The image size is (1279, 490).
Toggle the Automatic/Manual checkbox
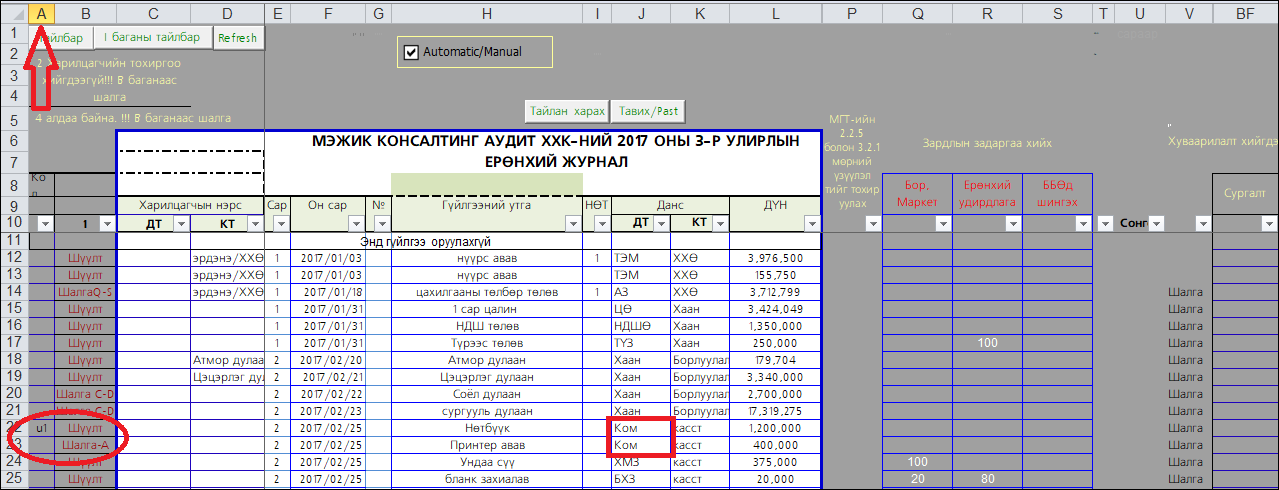coord(410,52)
